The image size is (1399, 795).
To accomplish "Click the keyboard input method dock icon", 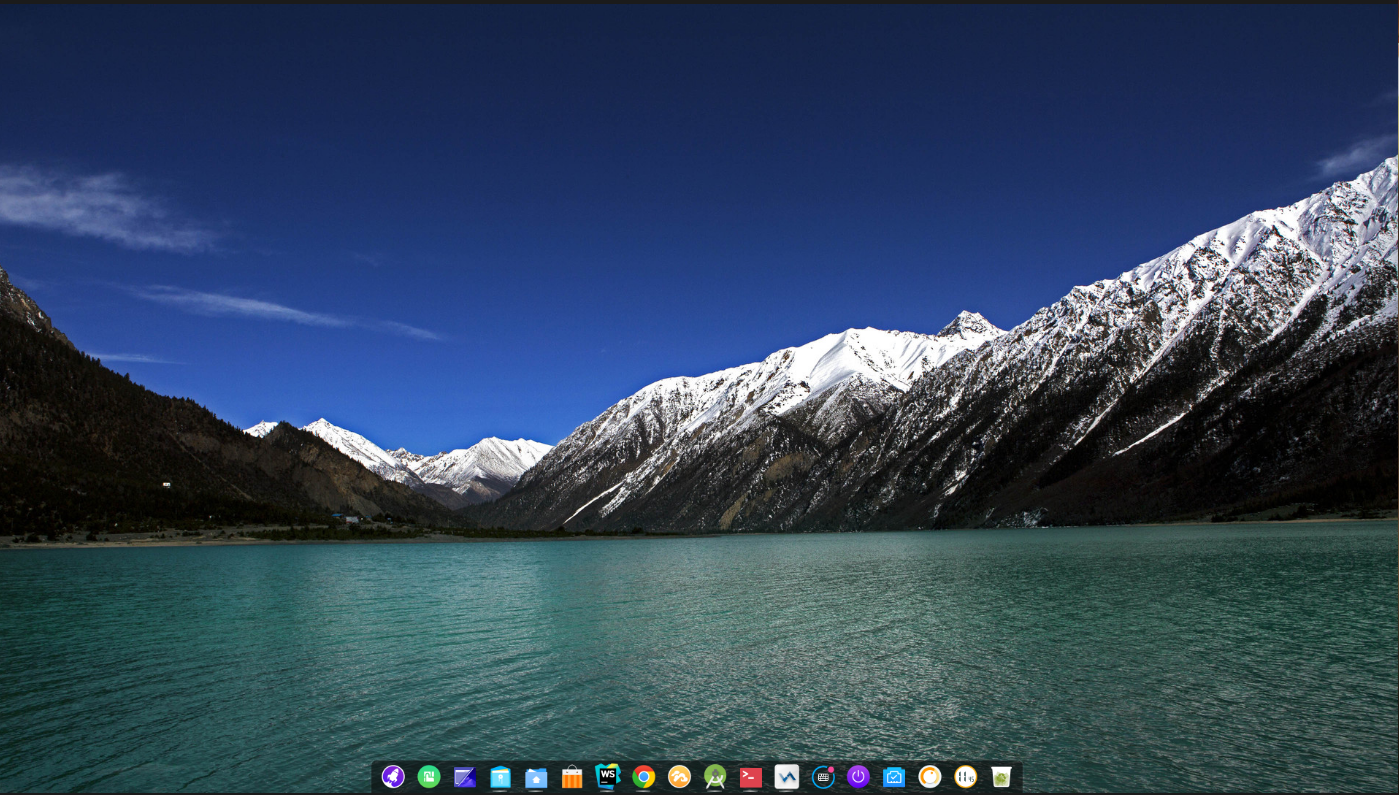I will 823,777.
